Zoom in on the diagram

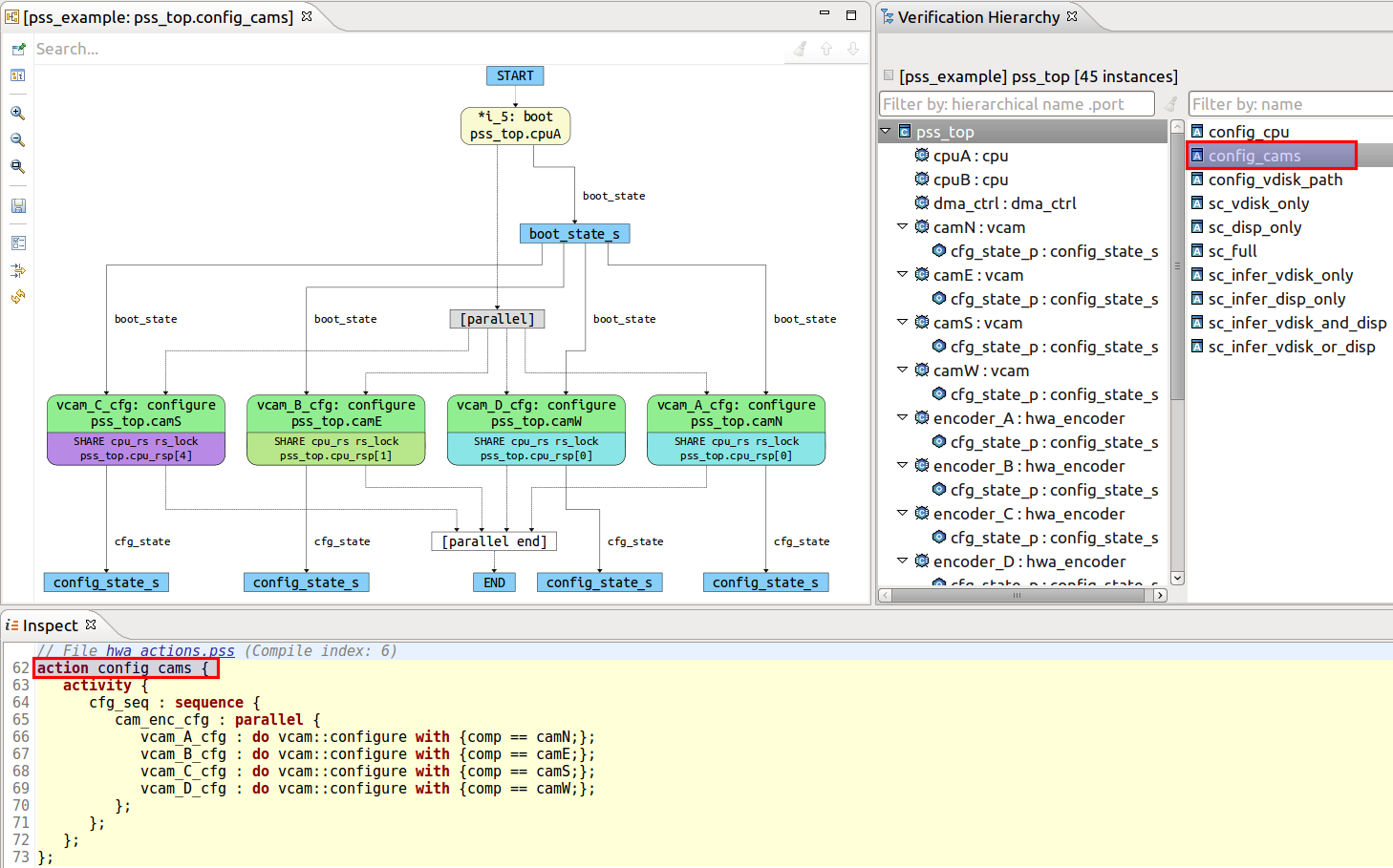click(x=18, y=113)
